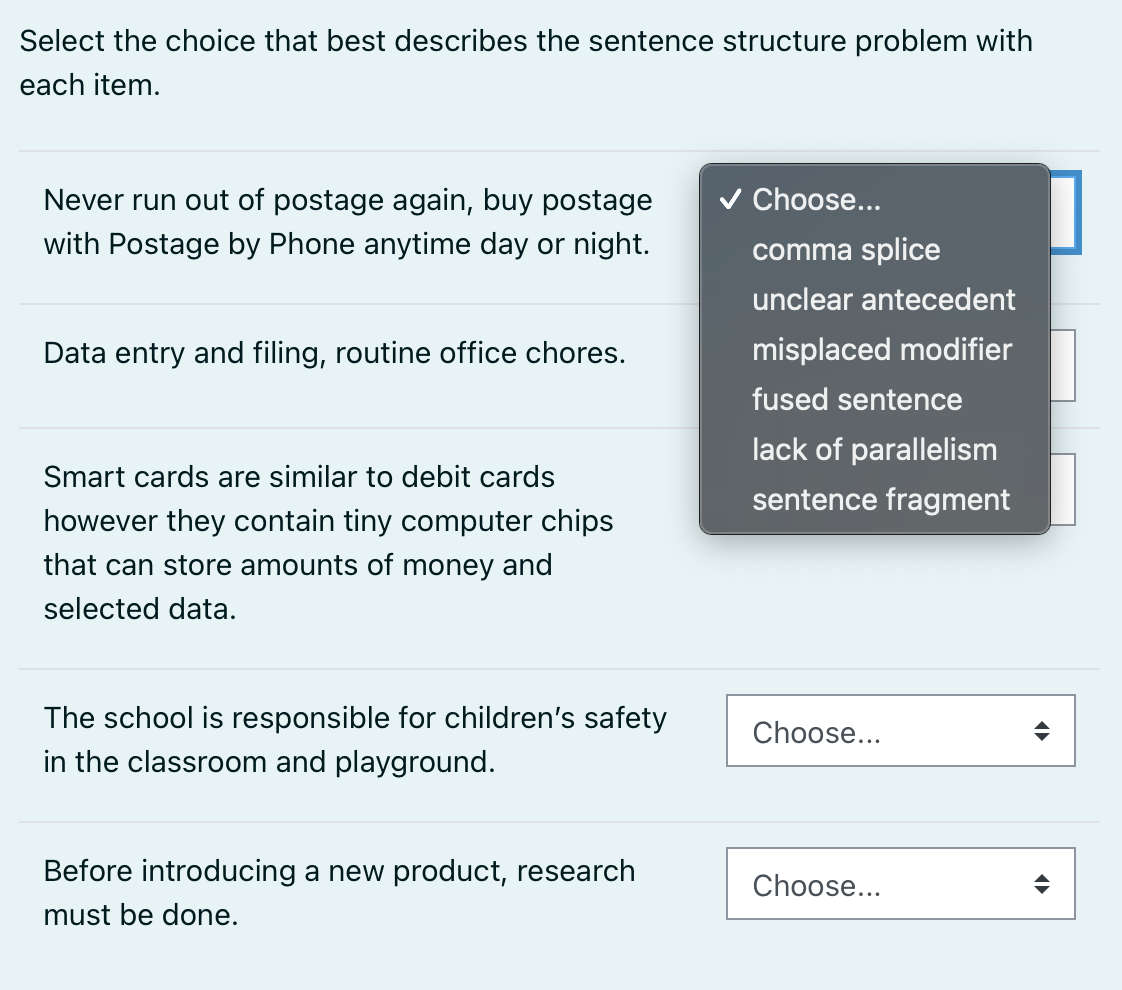1122x990 pixels.
Task: Click the sentence about children's safety
Action: tap(355, 739)
